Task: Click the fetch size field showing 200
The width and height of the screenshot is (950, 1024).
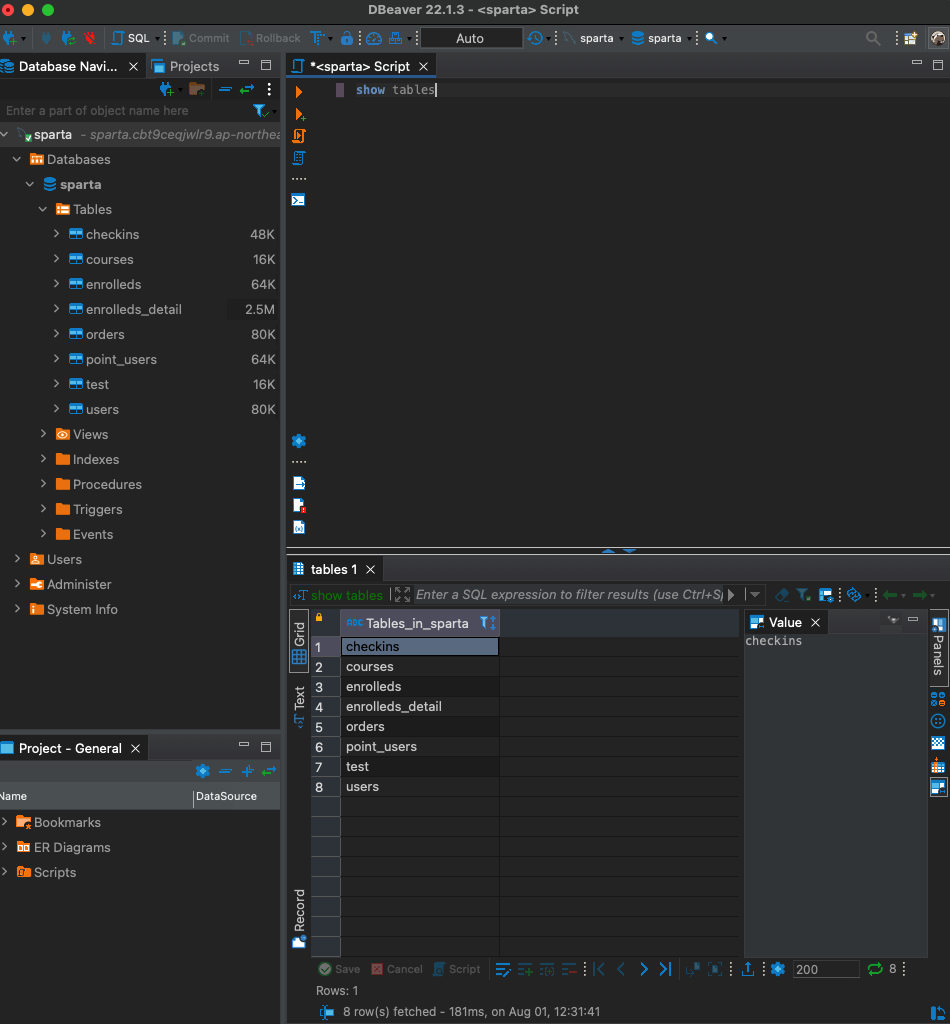Action: [x=826, y=969]
